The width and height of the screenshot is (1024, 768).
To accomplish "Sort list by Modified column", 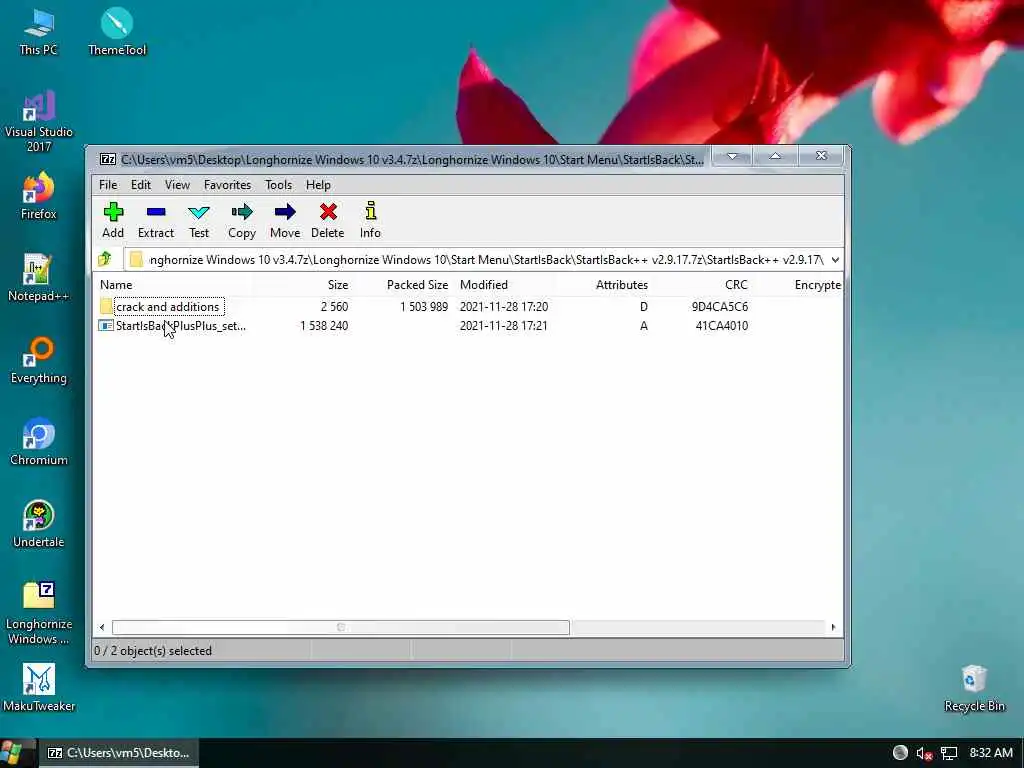I will 484,285.
